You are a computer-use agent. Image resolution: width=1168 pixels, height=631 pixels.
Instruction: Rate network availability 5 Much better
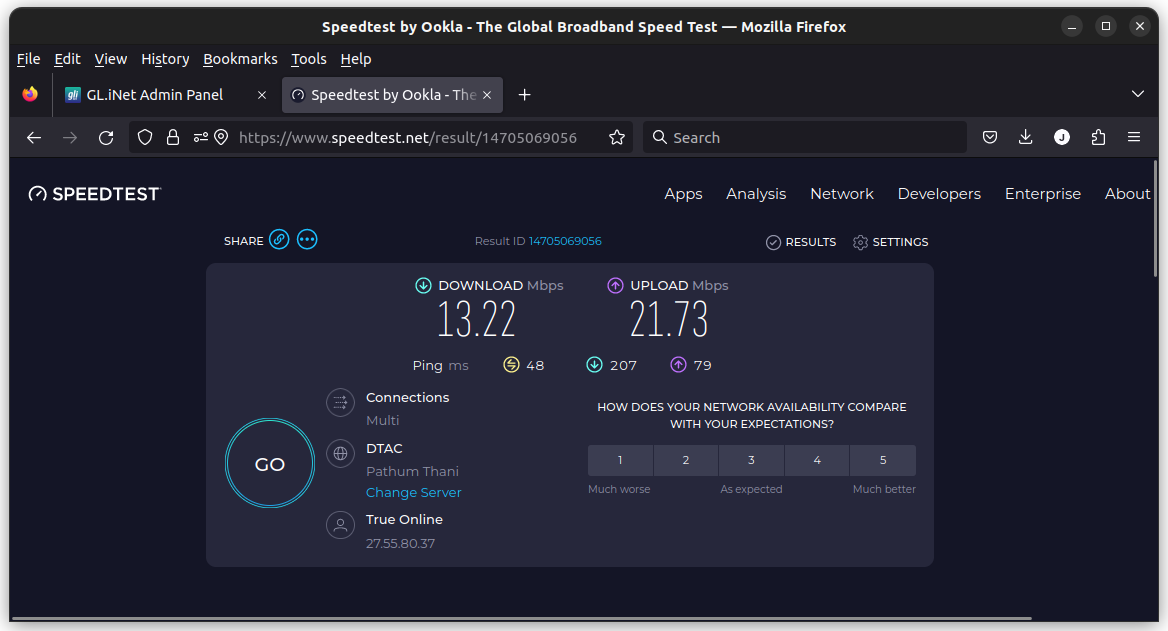coord(883,460)
